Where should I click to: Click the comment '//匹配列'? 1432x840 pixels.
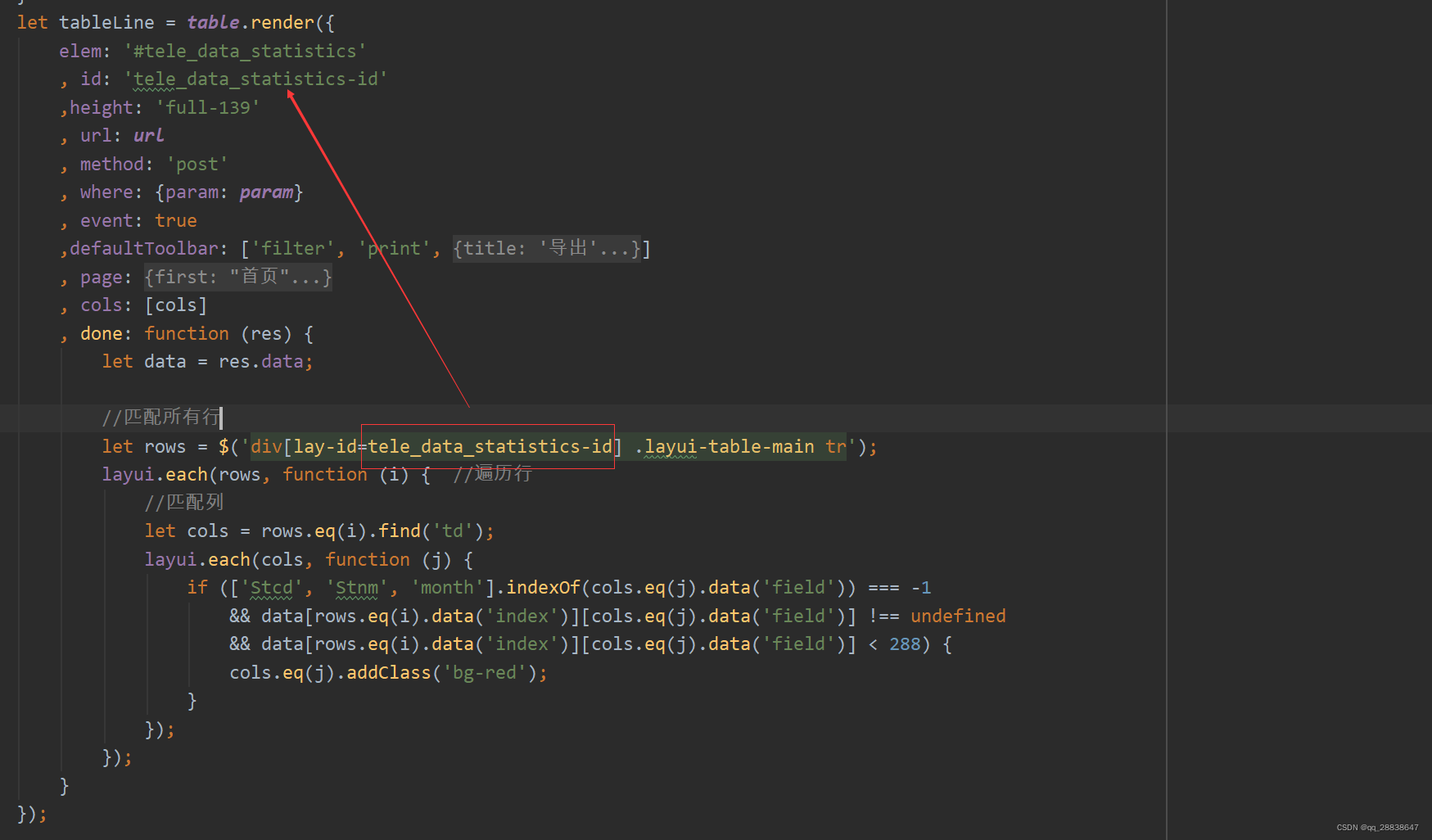(x=184, y=503)
